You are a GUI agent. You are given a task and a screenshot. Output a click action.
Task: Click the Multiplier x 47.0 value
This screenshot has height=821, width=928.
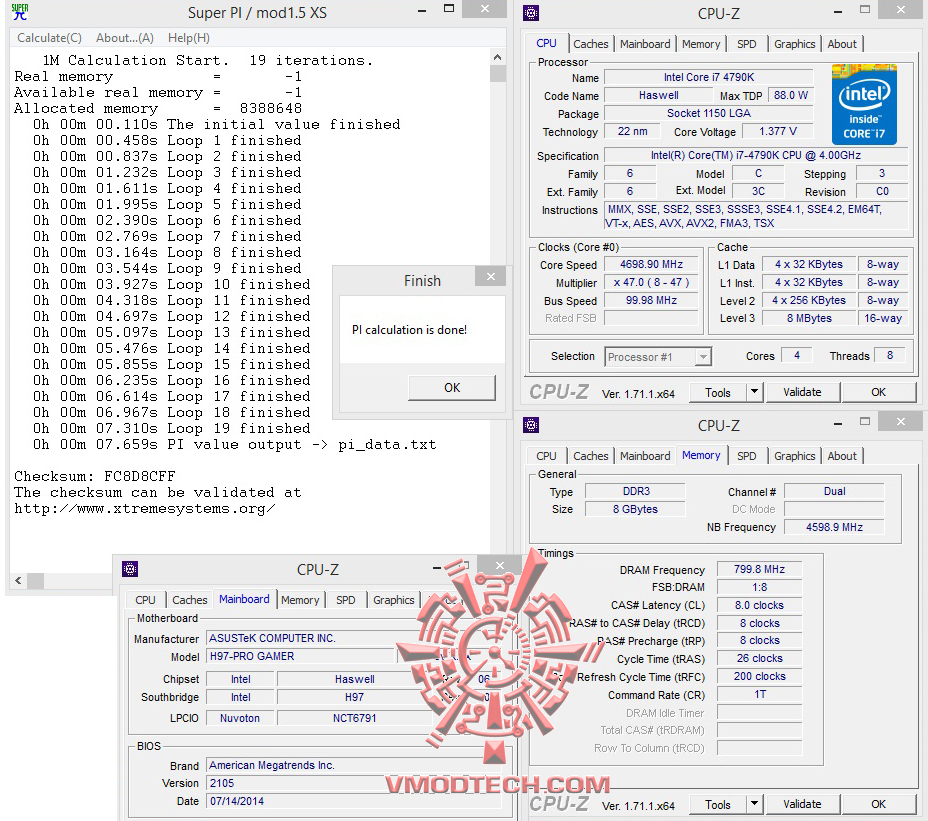click(651, 282)
